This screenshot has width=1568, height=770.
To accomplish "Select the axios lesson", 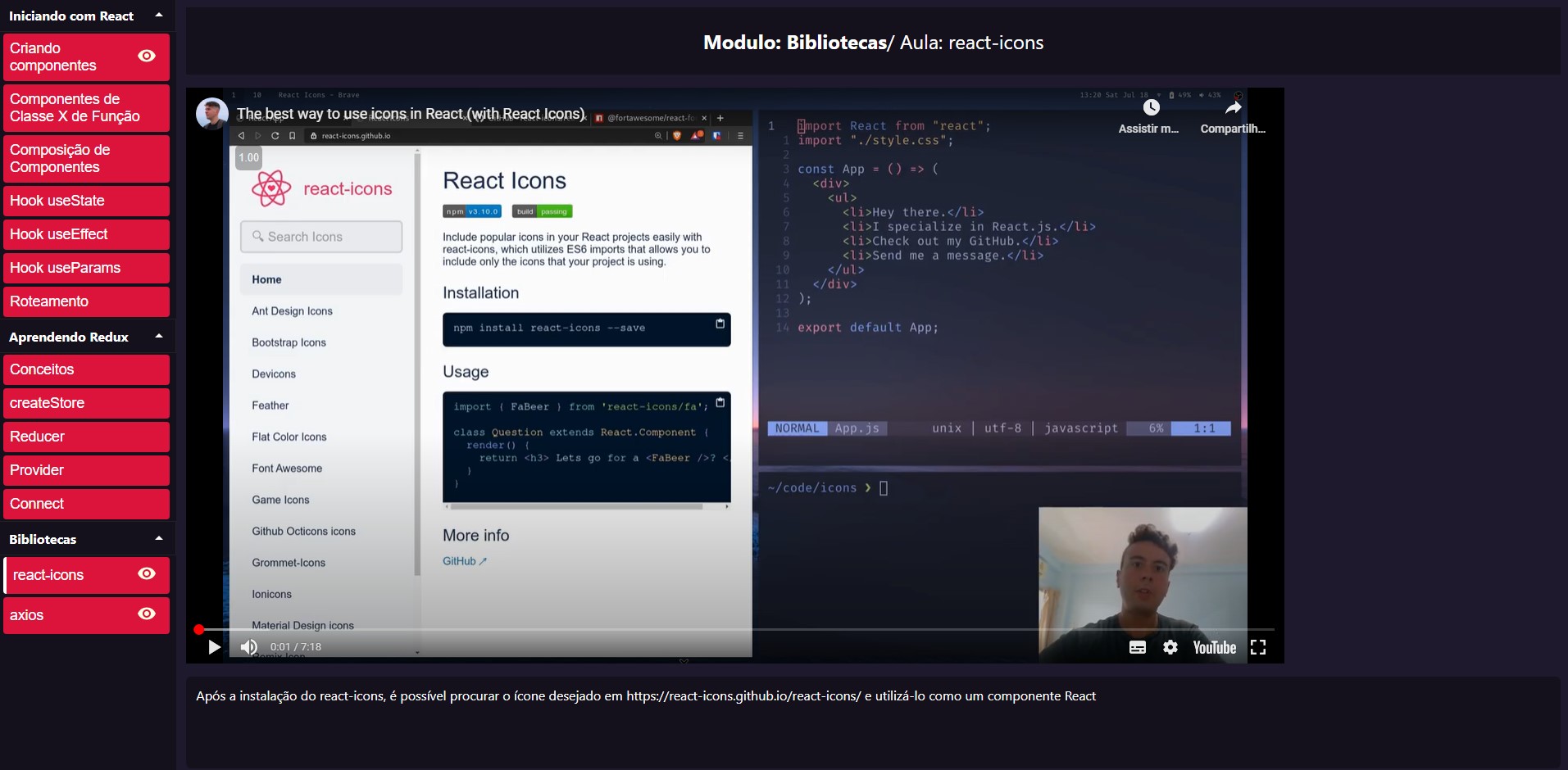I will point(86,615).
